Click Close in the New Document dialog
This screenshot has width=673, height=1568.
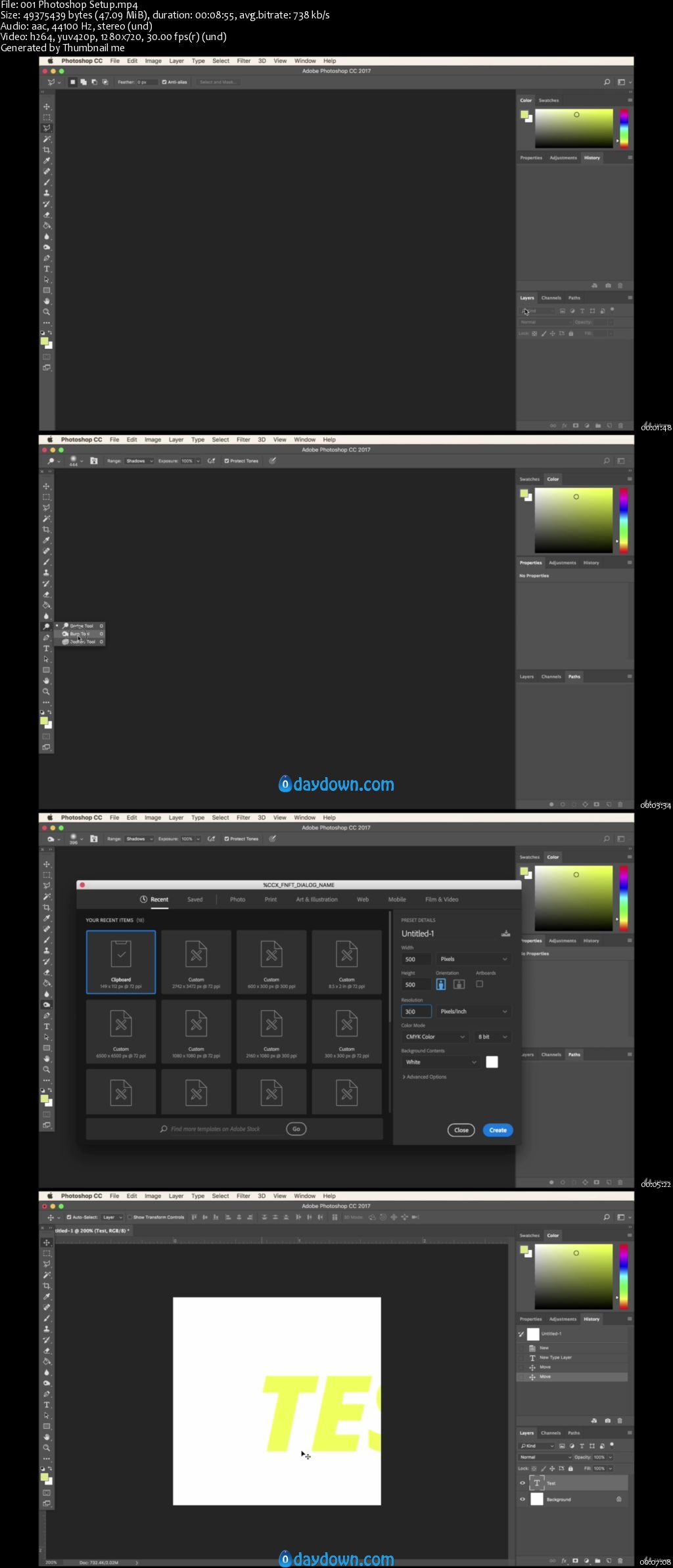(461, 1130)
